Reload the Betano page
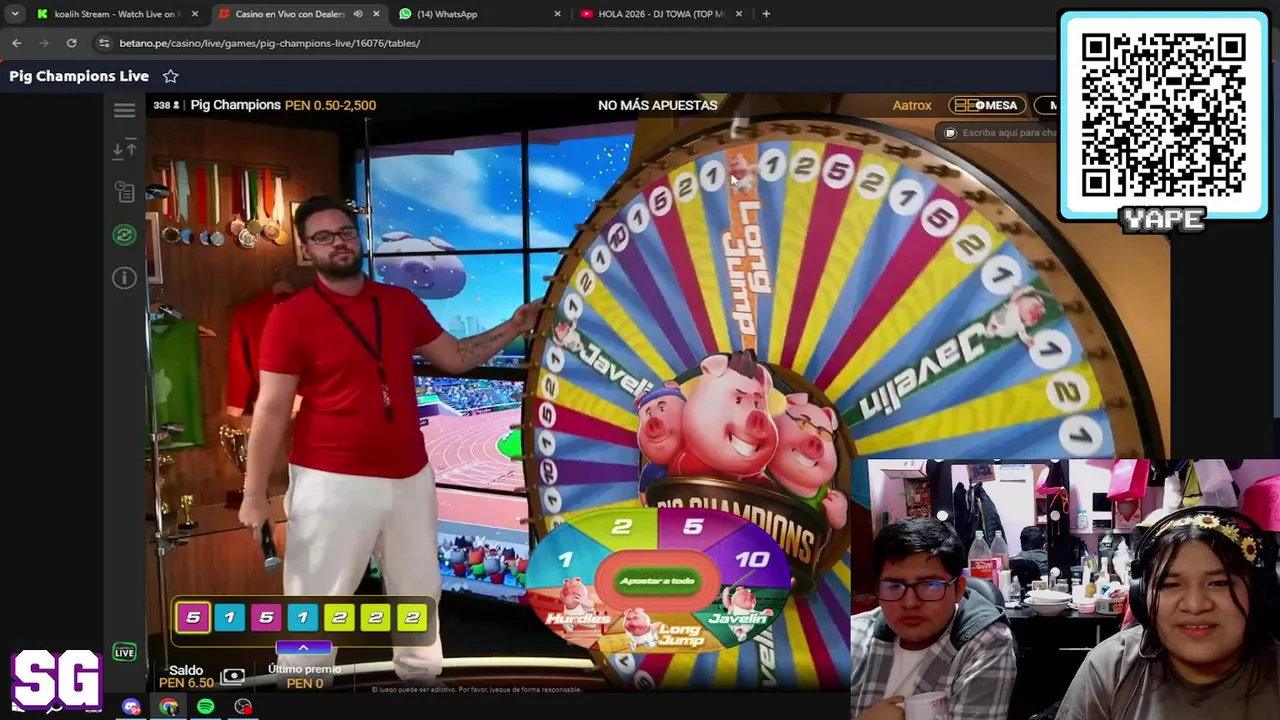 tap(71, 43)
